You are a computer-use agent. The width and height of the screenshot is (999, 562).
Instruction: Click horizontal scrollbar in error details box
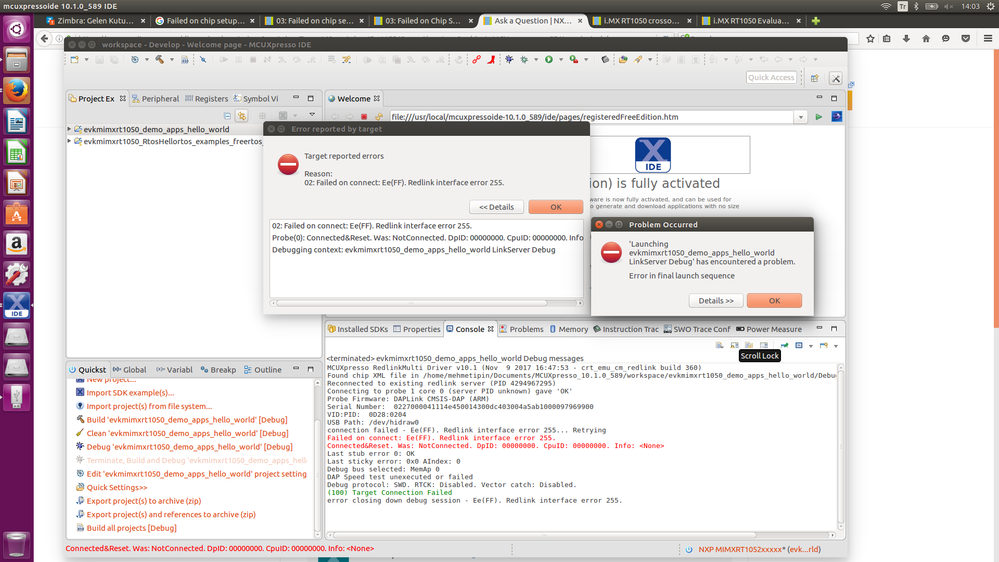[x=426, y=303]
